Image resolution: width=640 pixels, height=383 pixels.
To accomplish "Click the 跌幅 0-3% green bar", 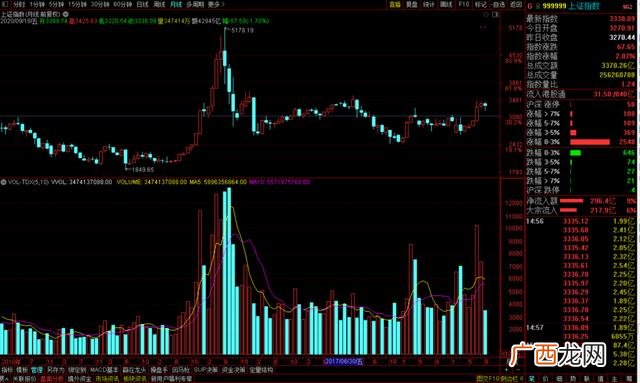I will click(576, 153).
